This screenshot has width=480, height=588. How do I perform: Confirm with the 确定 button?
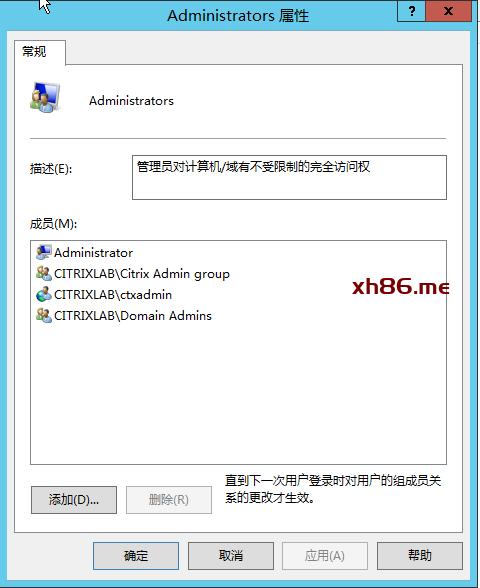tap(136, 556)
